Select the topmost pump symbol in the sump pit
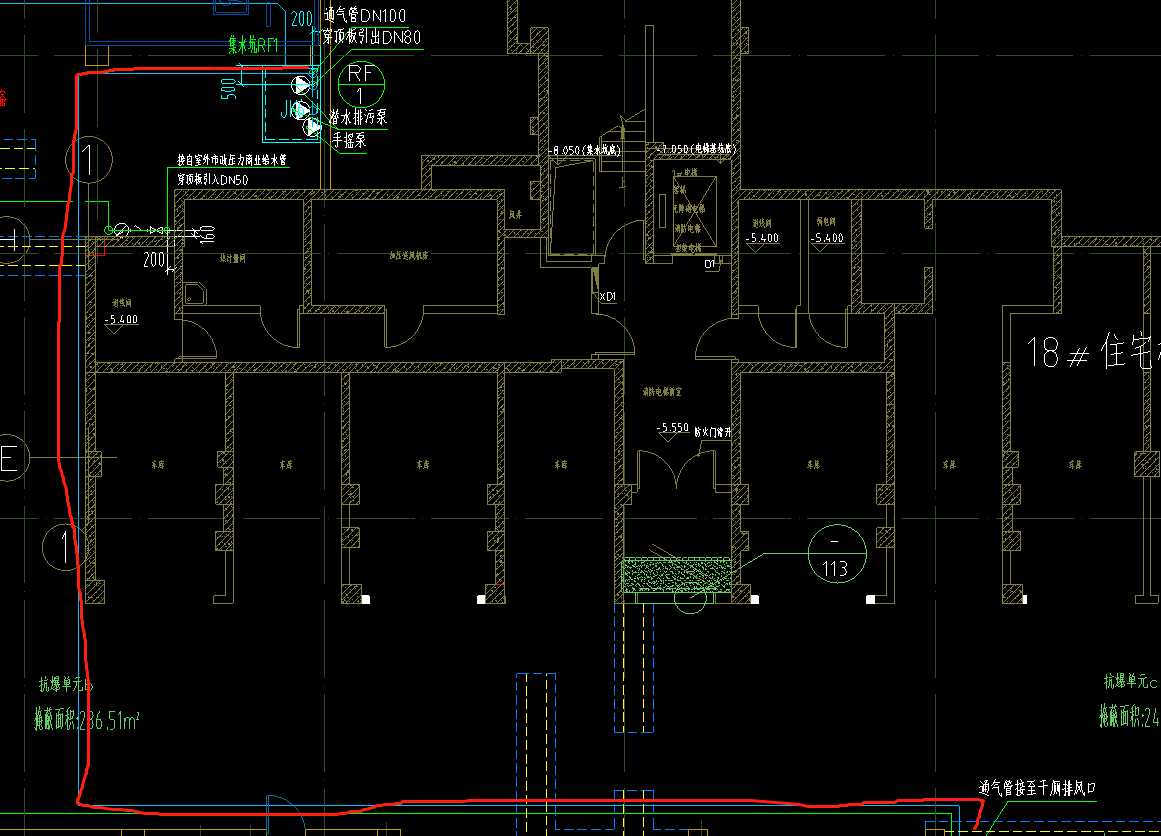This screenshot has width=1161, height=836. (x=301, y=85)
